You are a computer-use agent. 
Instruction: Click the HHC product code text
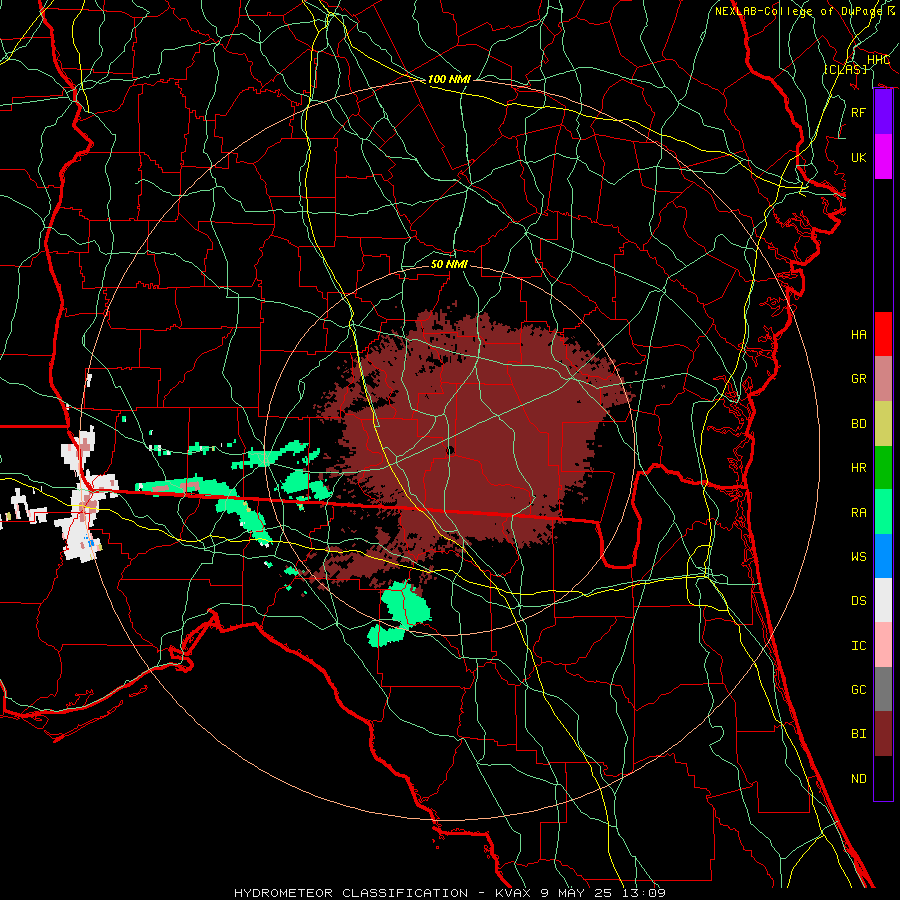[x=879, y=60]
